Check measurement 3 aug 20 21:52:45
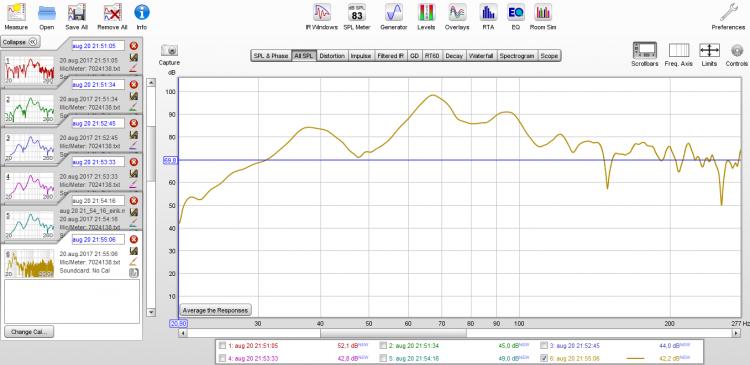This screenshot has width=750, height=365. [544, 345]
